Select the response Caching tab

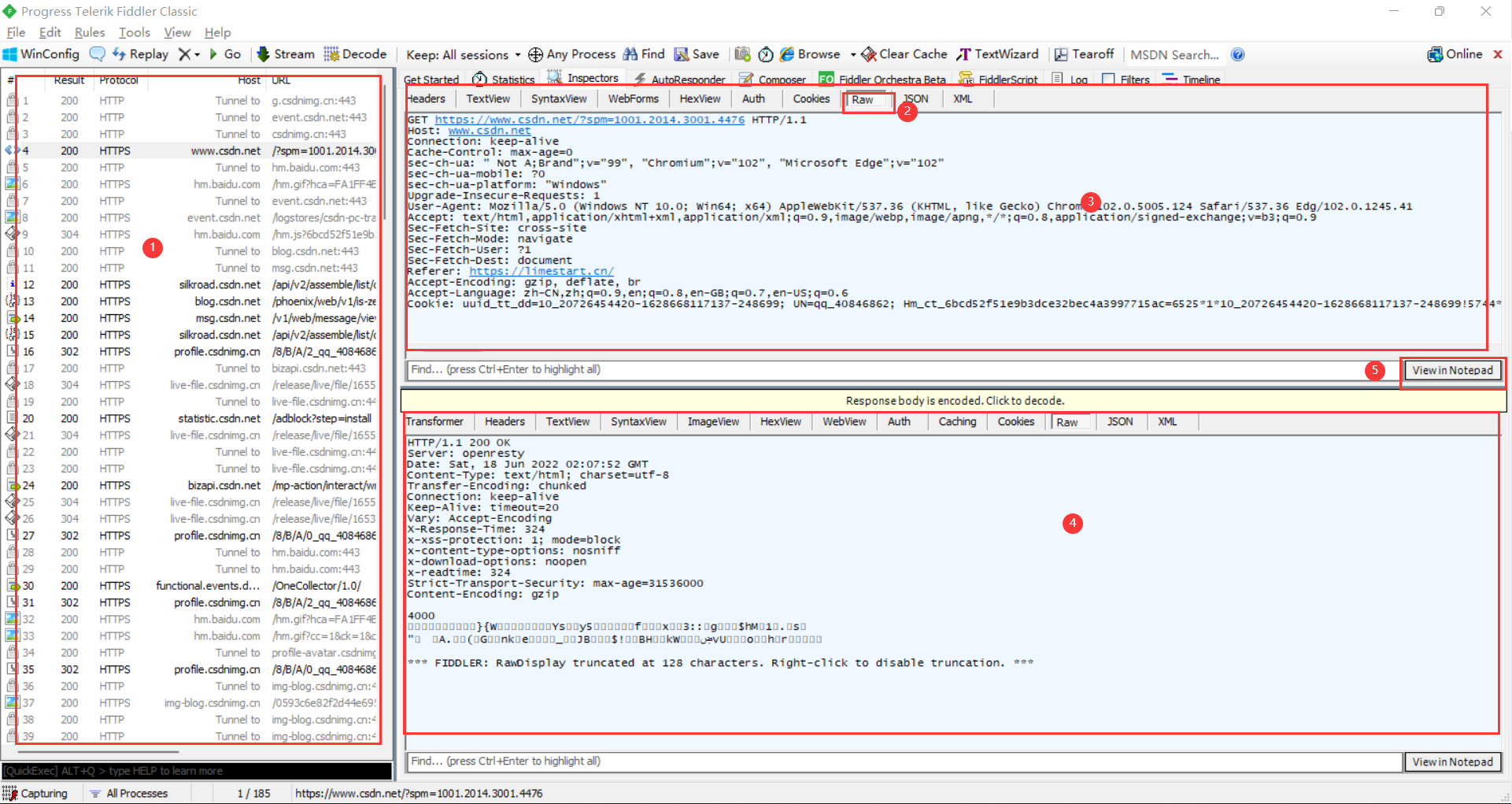957,421
